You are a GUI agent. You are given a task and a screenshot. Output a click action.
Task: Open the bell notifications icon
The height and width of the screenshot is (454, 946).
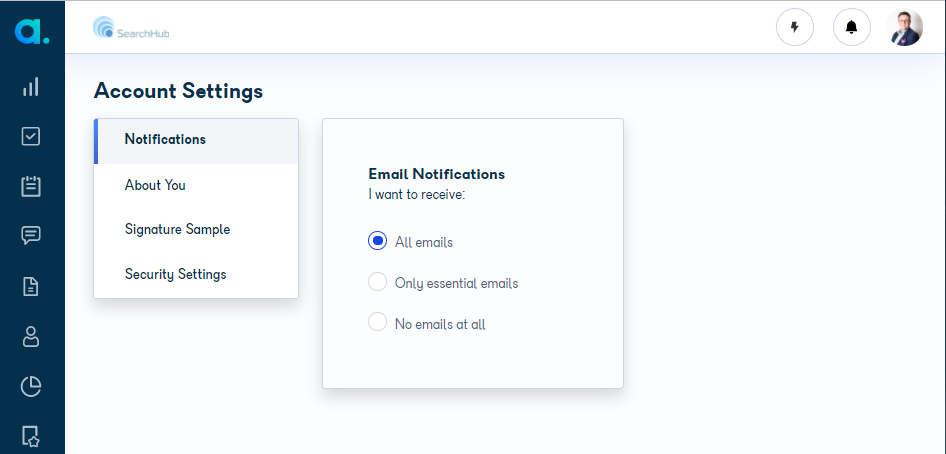point(852,27)
